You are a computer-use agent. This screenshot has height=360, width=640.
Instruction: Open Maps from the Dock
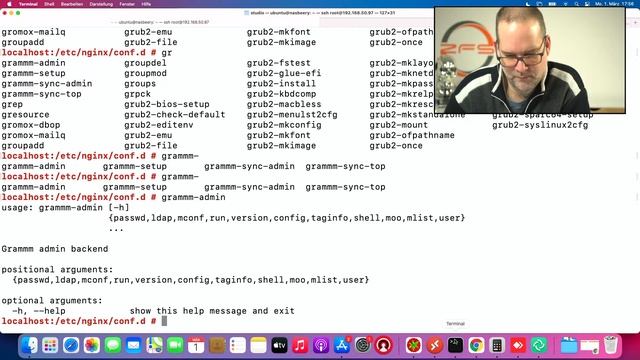[154, 345]
